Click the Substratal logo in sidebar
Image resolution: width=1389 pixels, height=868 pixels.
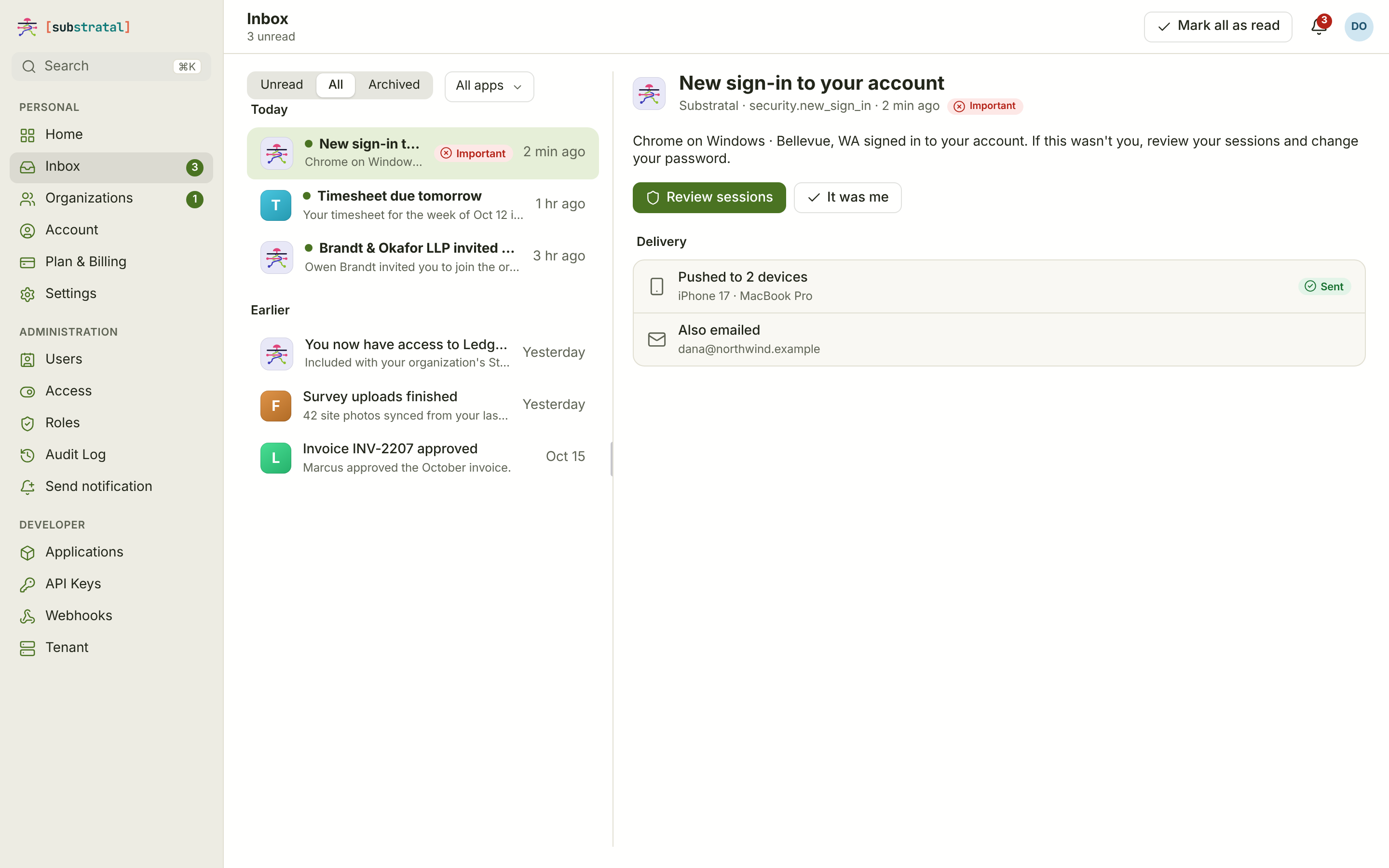click(x=73, y=27)
